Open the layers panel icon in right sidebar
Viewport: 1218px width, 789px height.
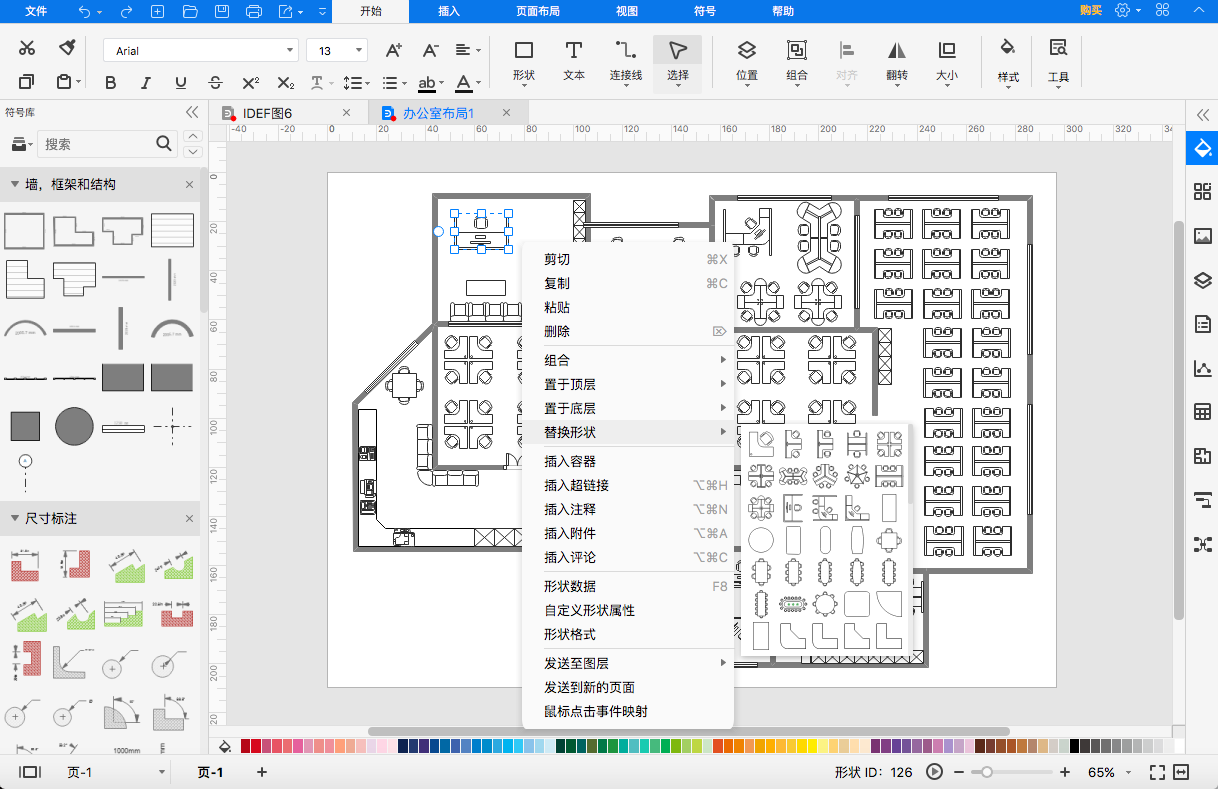click(x=1202, y=280)
